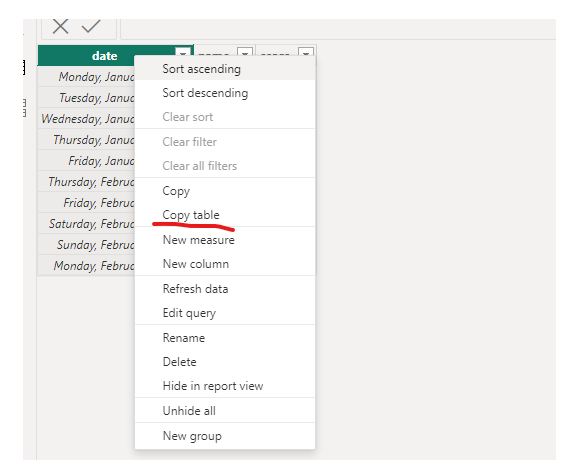Open Edit query from the context menu
This screenshot has width=577, height=461.
tap(225, 312)
